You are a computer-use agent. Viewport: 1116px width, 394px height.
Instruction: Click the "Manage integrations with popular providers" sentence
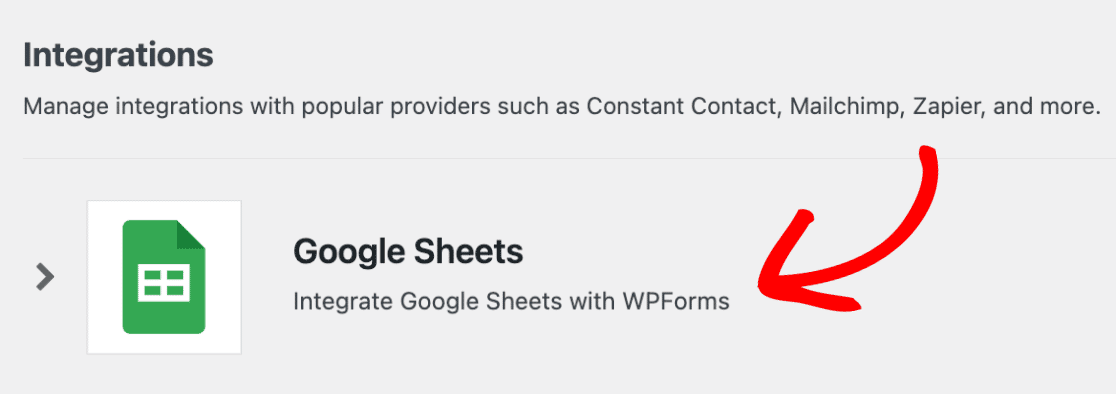point(562,108)
